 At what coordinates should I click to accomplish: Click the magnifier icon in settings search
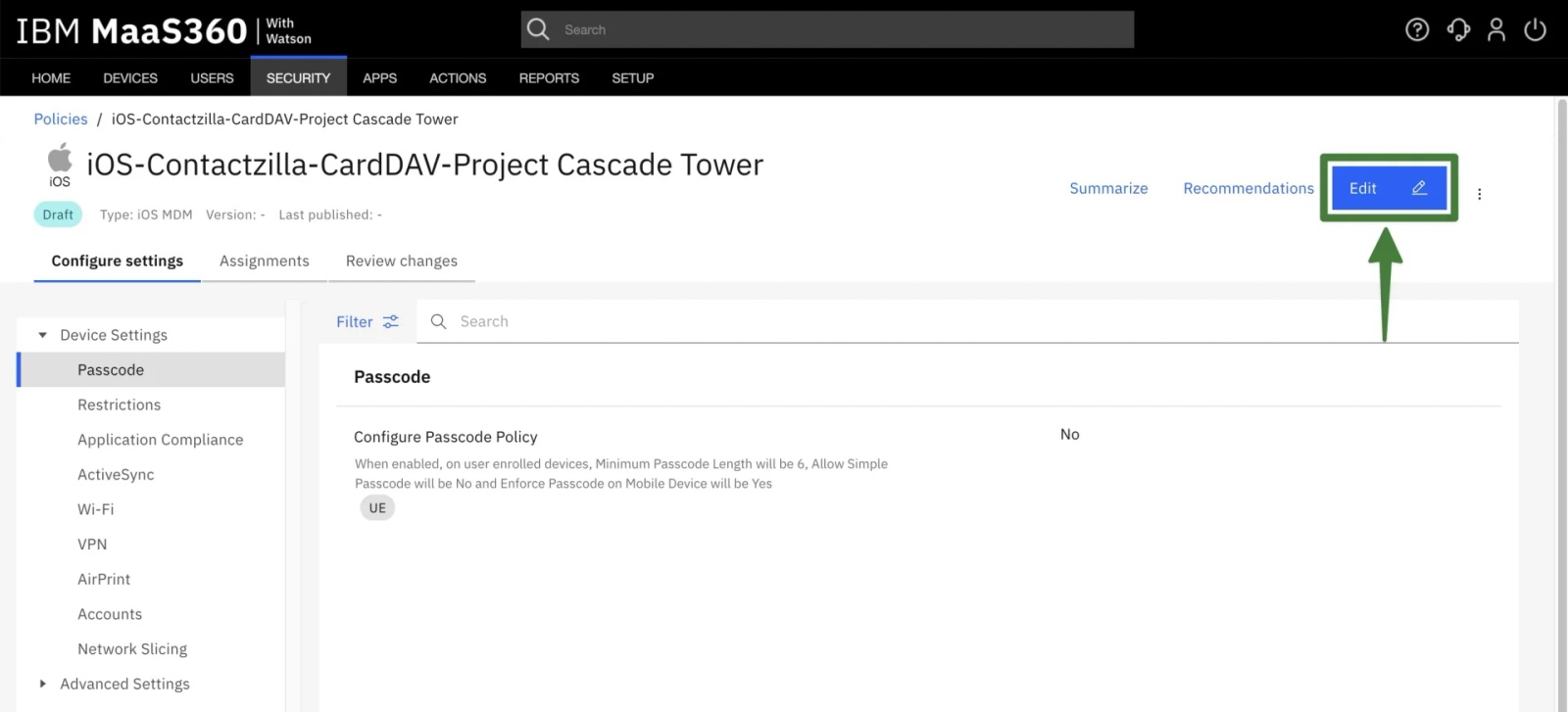click(x=438, y=321)
